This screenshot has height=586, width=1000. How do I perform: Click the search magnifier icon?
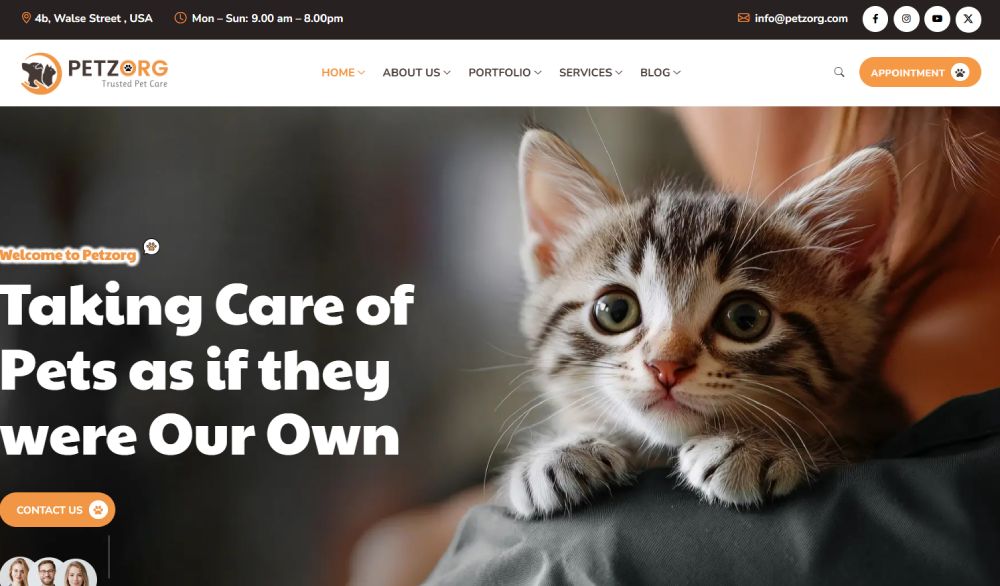(x=839, y=72)
